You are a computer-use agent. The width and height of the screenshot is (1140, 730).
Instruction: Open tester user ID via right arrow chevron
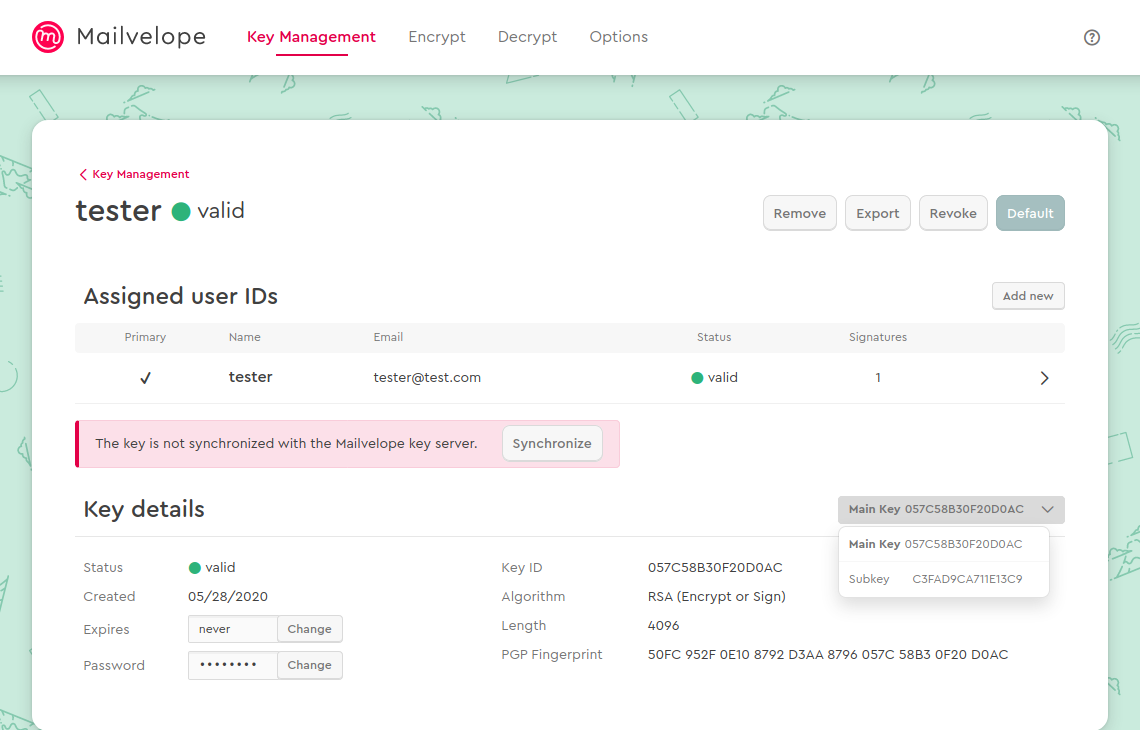[1044, 378]
